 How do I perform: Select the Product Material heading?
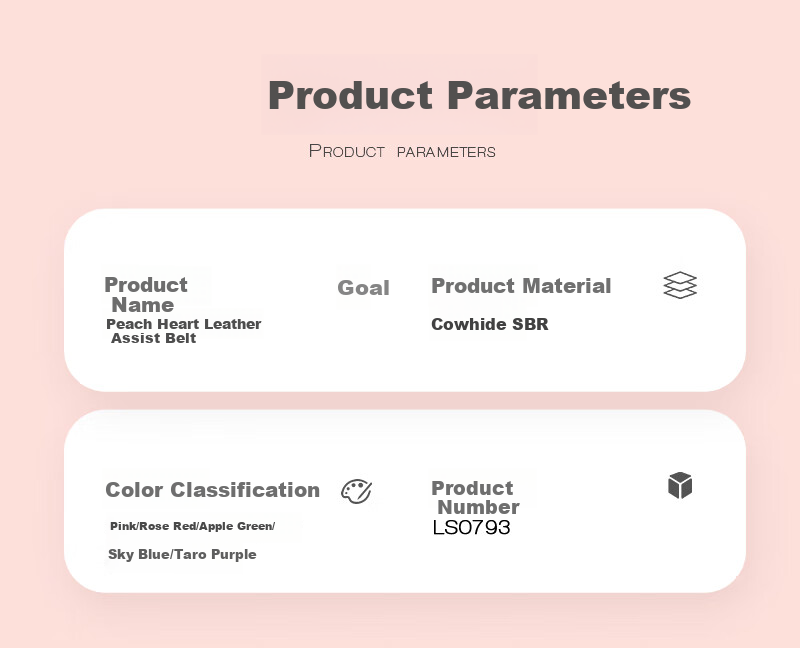pyautogui.click(x=521, y=286)
